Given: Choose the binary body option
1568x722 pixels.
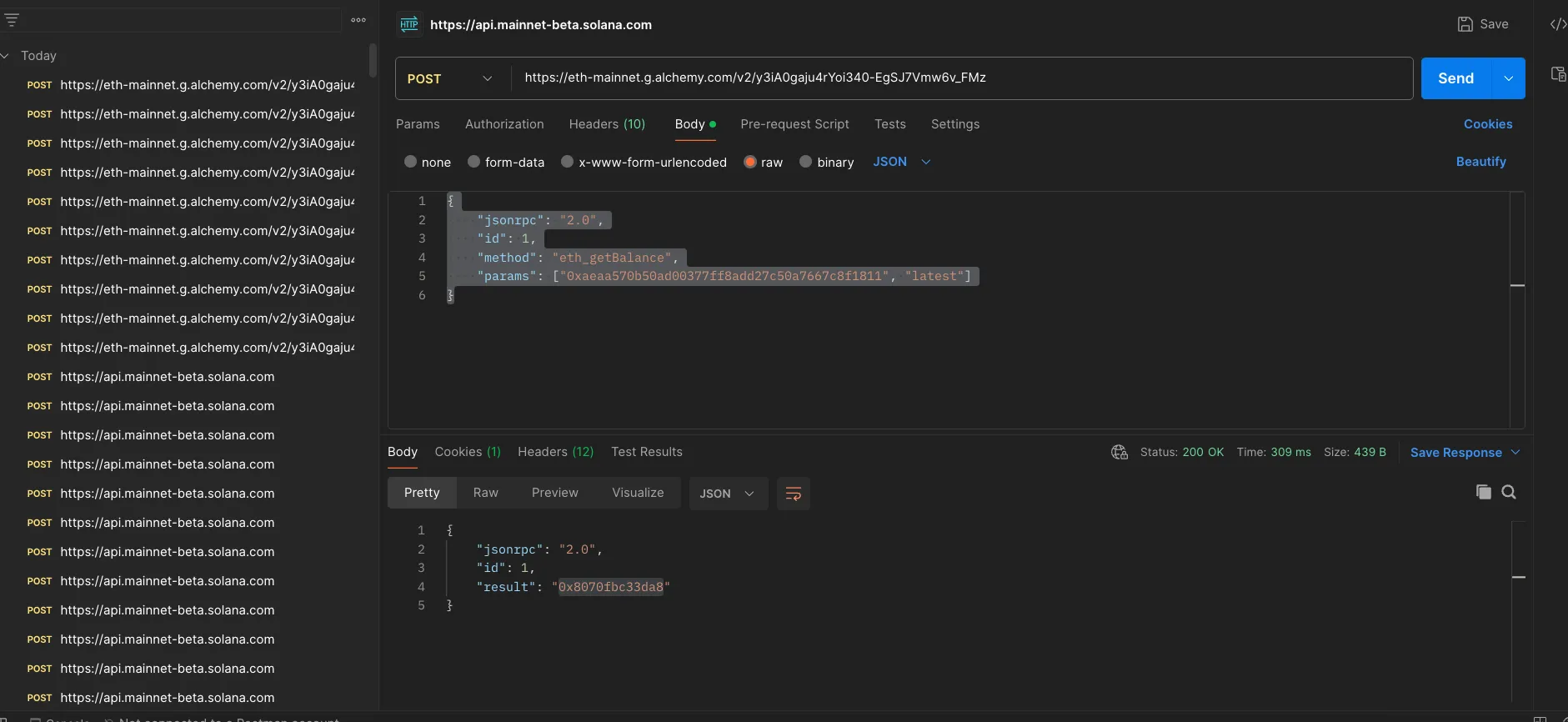Looking at the screenshot, I should click(x=806, y=162).
